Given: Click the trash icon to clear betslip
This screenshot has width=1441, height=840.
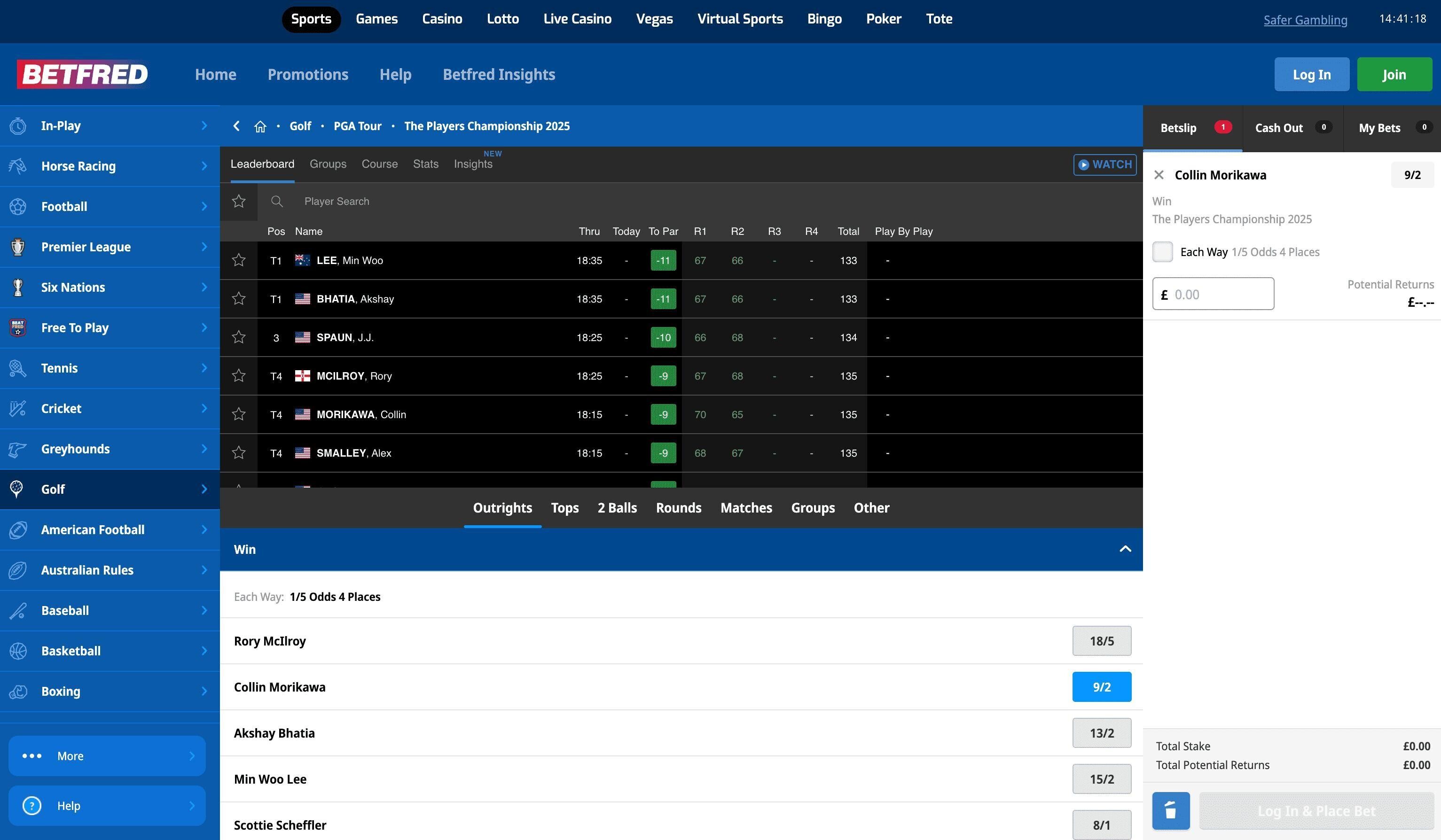Looking at the screenshot, I should point(1171,811).
